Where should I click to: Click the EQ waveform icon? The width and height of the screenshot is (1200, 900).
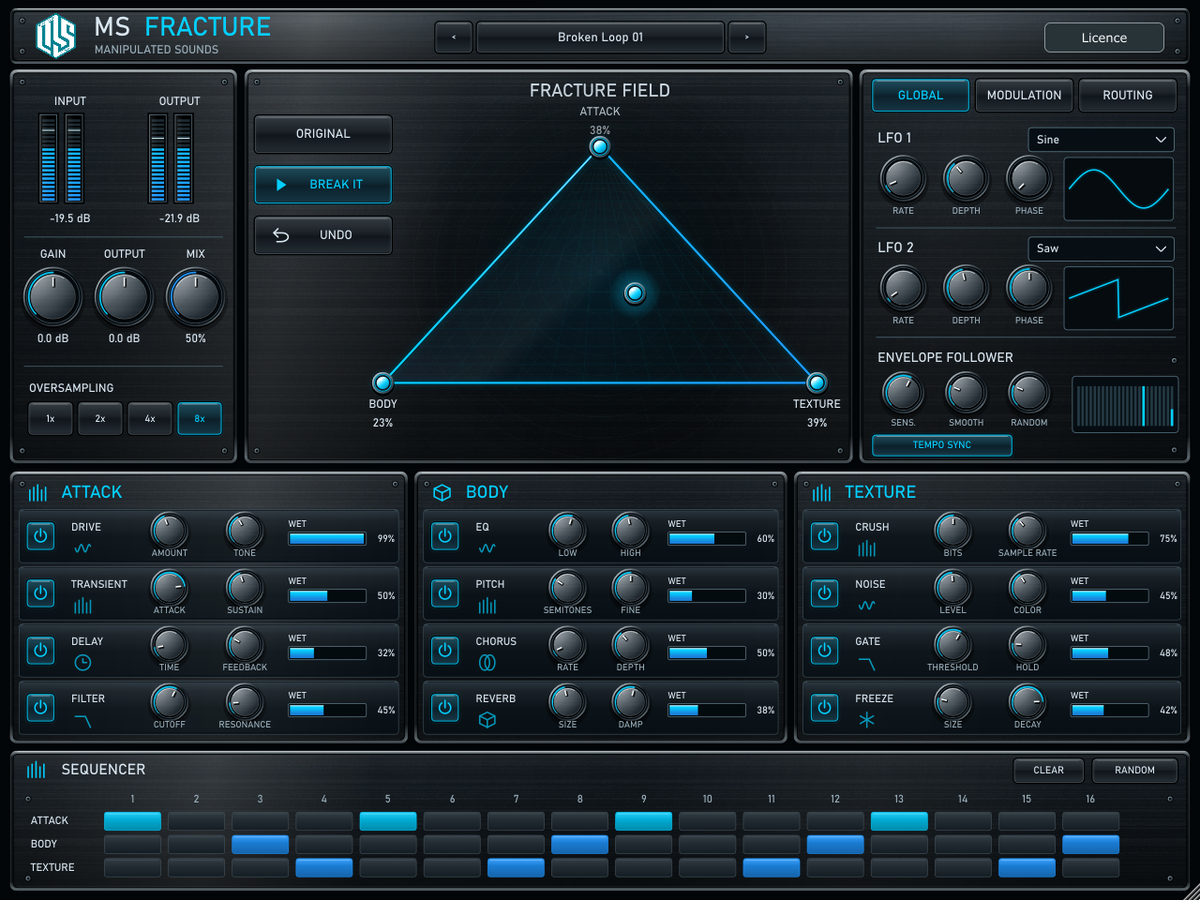(487, 548)
